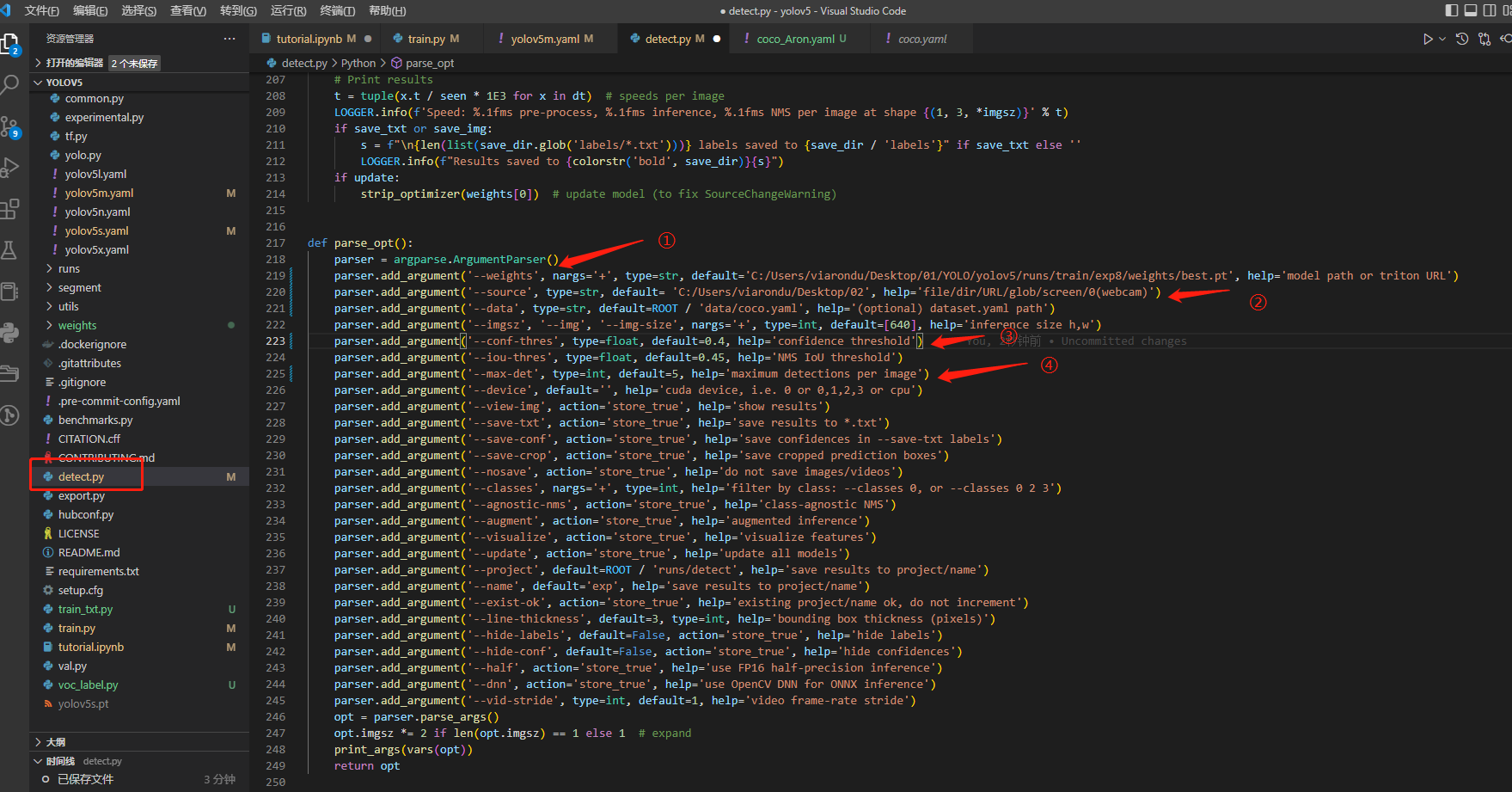Open Run and Debug view
This screenshot has width=1512, height=792.
[9, 168]
